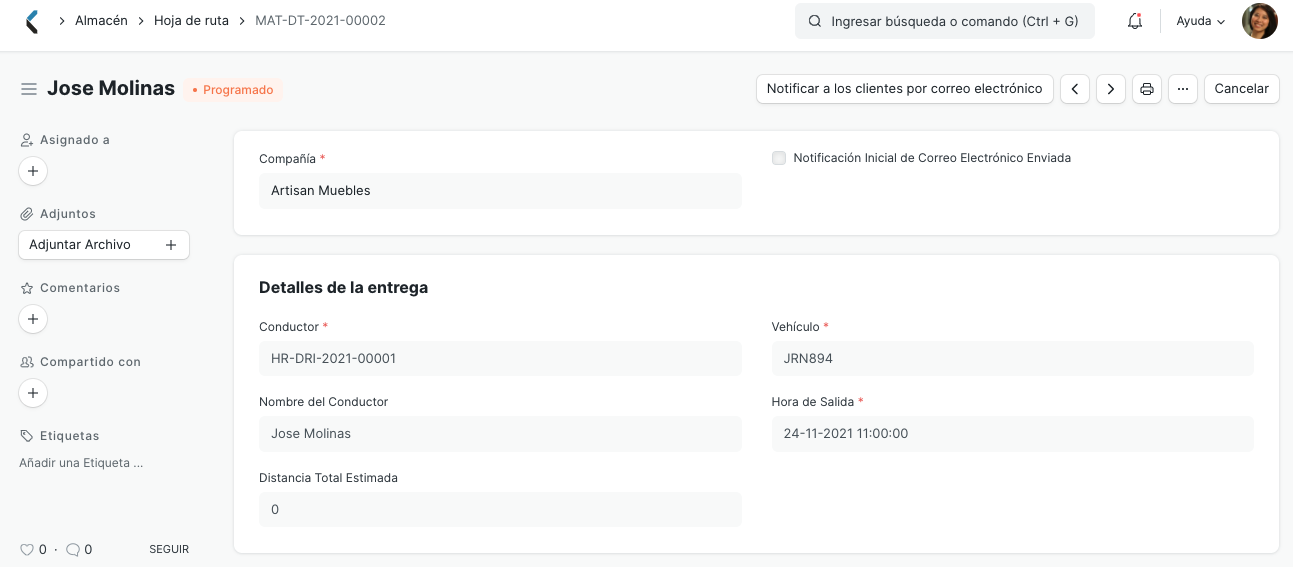Open the app home logo

pos(32,21)
